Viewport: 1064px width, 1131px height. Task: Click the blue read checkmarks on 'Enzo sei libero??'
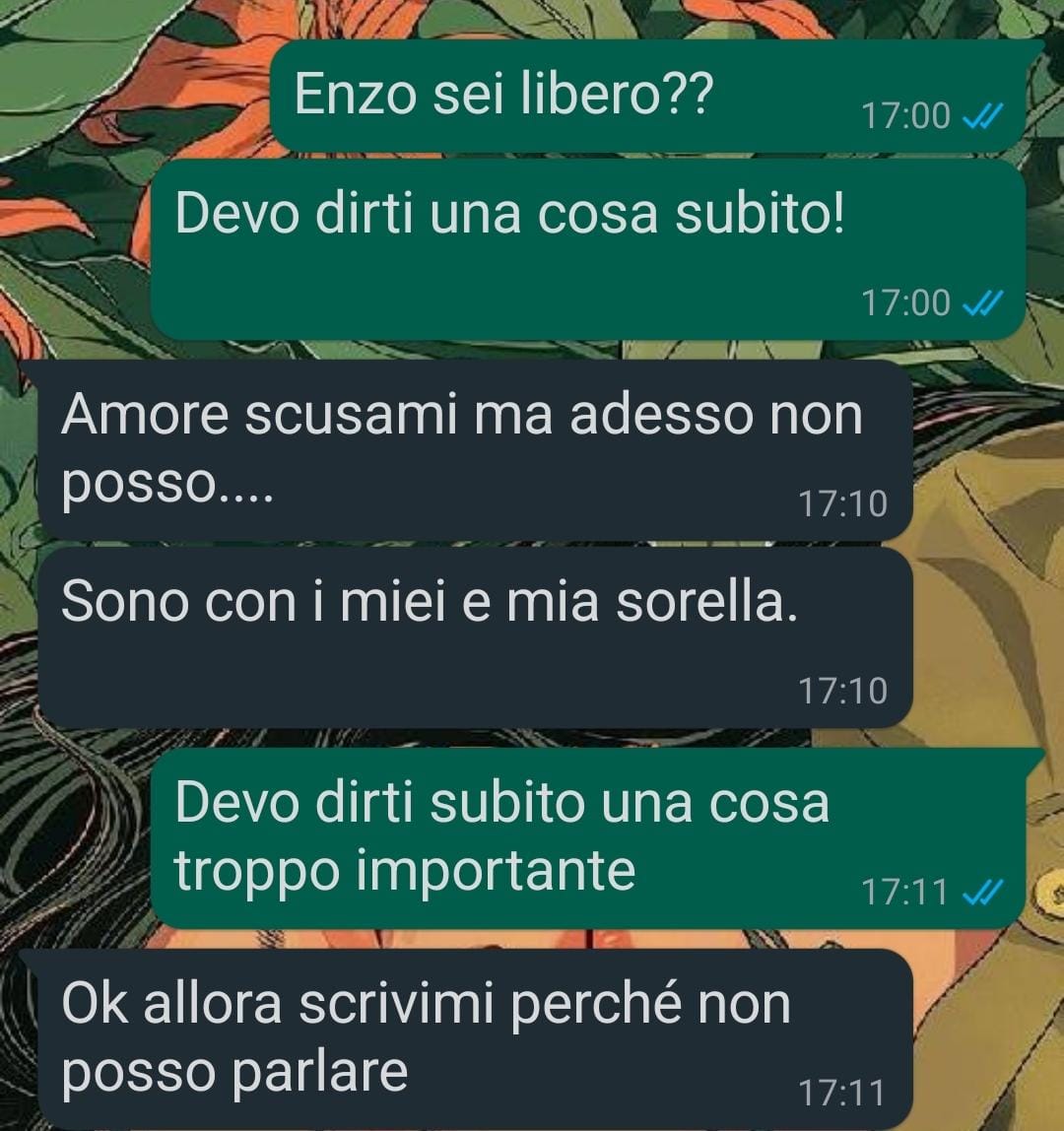(x=983, y=115)
